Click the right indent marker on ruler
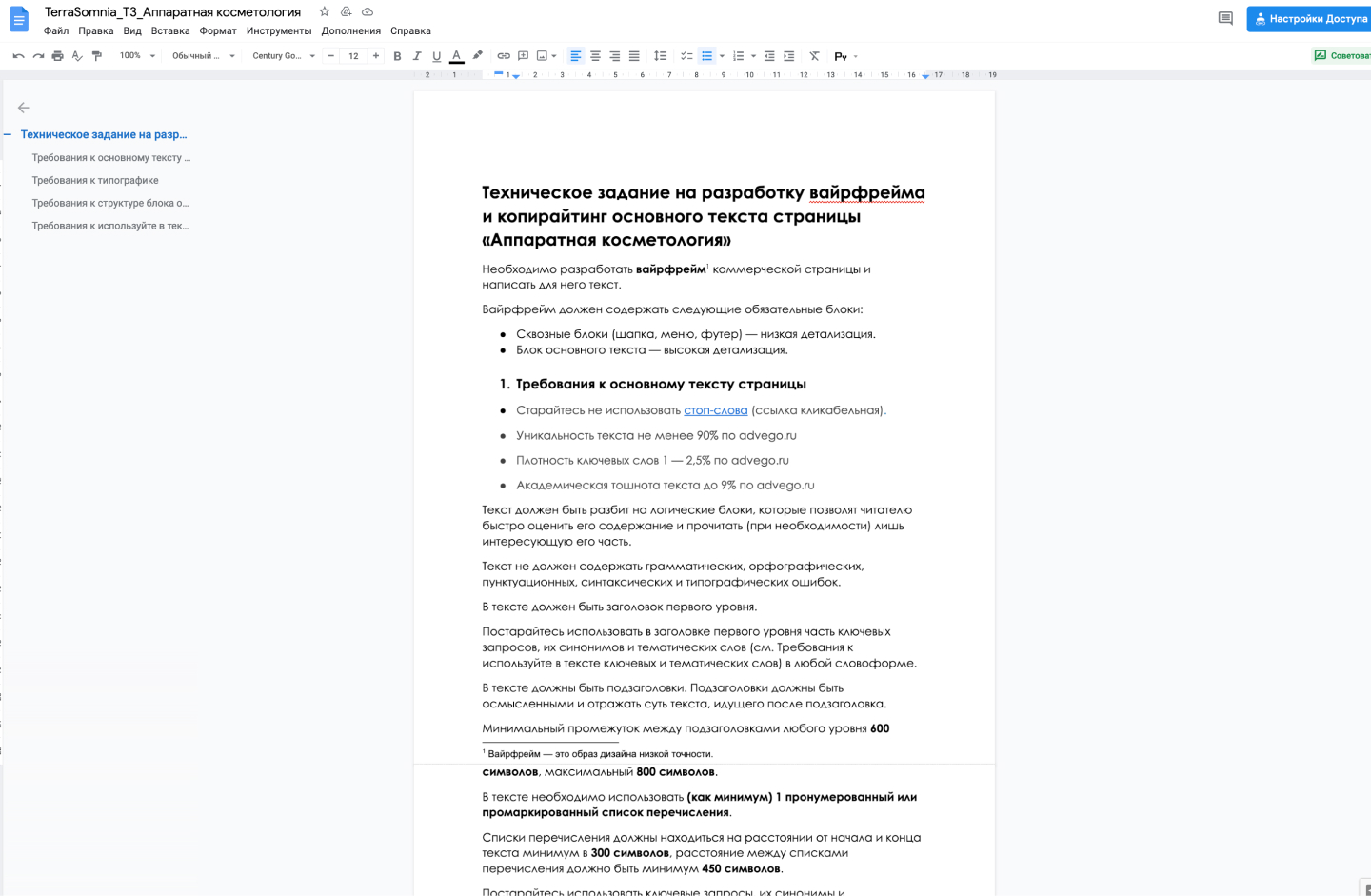The height and width of the screenshot is (896, 1371). pos(925,75)
